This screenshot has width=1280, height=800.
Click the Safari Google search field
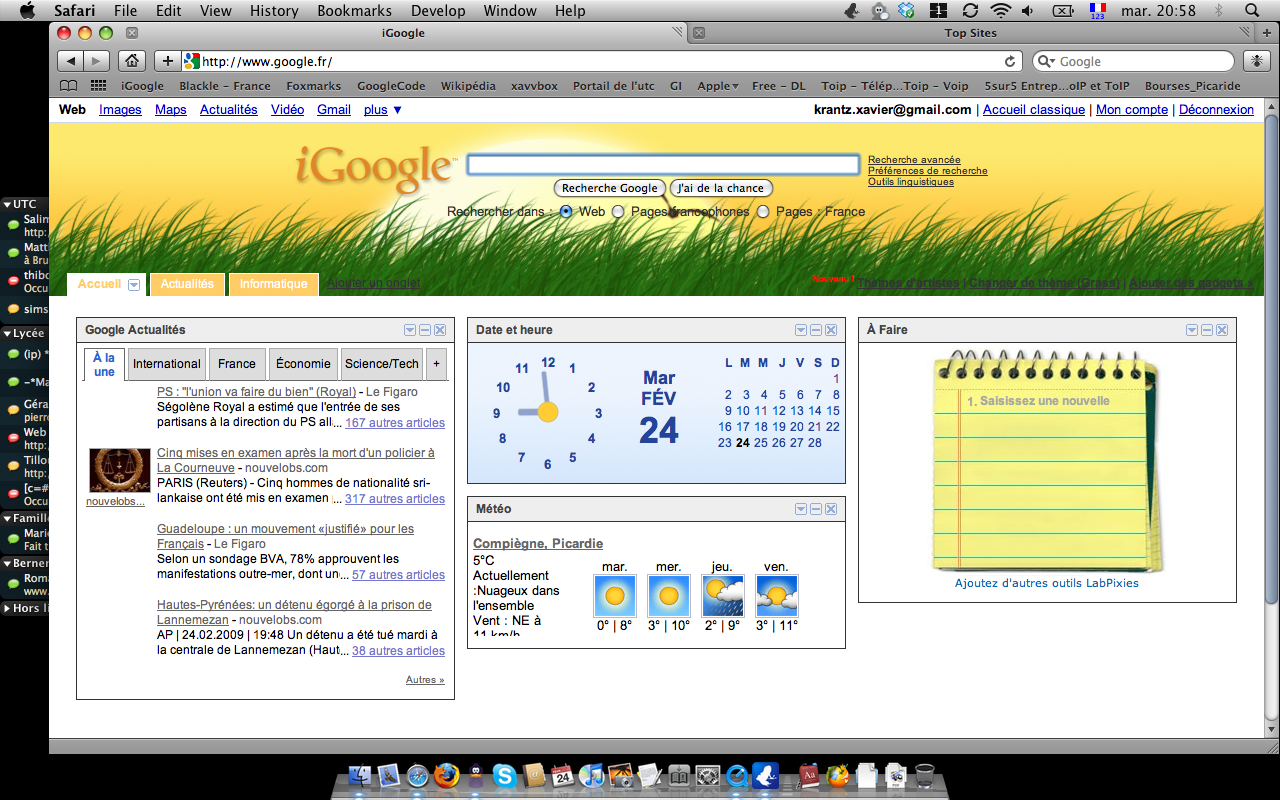point(1133,61)
